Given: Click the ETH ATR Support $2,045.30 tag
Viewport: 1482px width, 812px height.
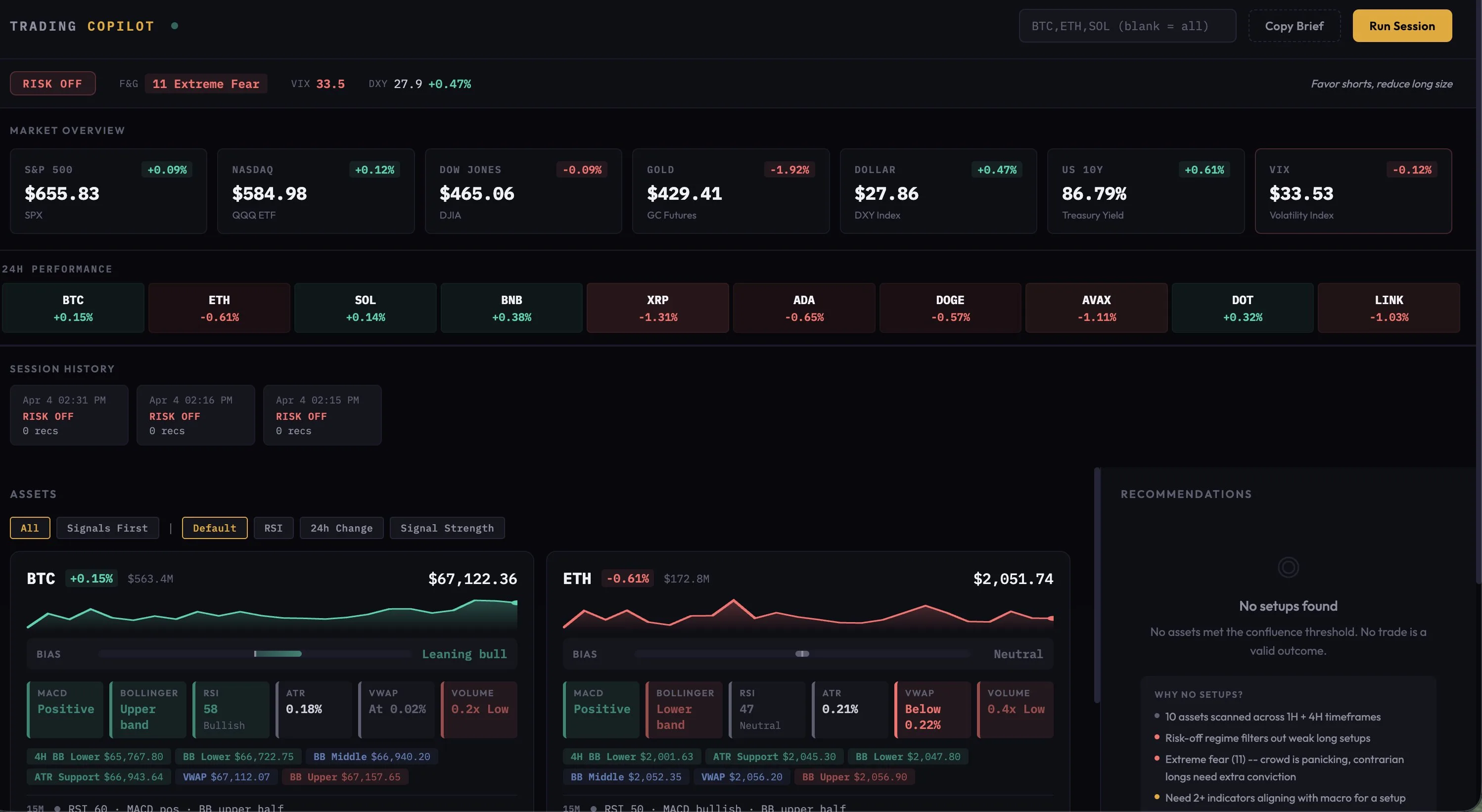Looking at the screenshot, I should point(774,757).
